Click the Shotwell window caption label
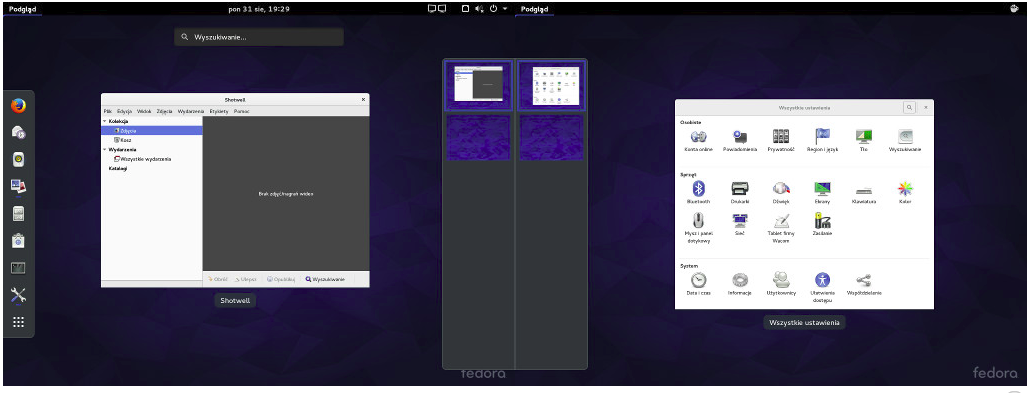Image resolution: width=1032 pixels, height=393 pixels. 235,300
